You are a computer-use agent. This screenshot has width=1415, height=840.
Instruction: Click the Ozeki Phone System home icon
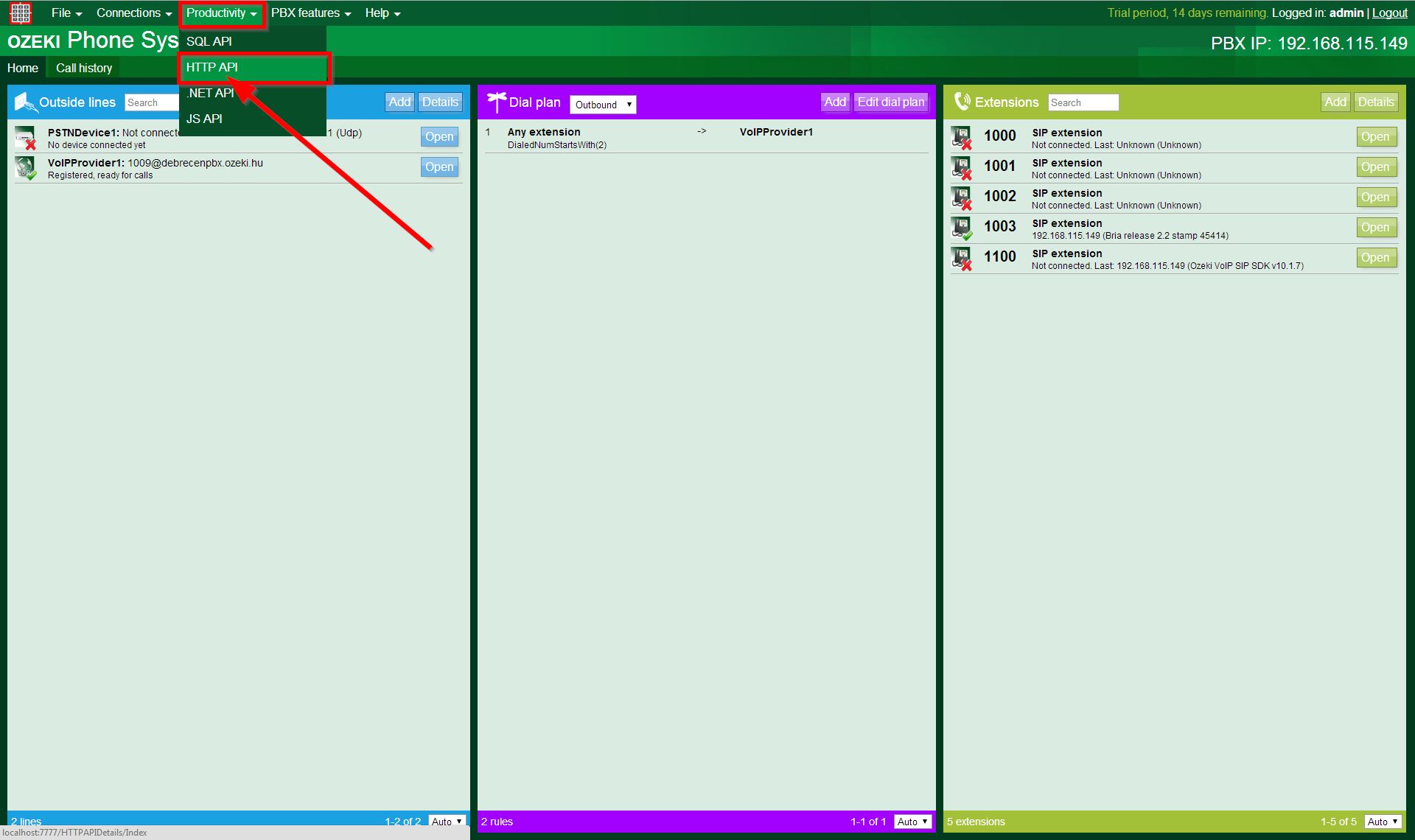pyautogui.click(x=19, y=13)
